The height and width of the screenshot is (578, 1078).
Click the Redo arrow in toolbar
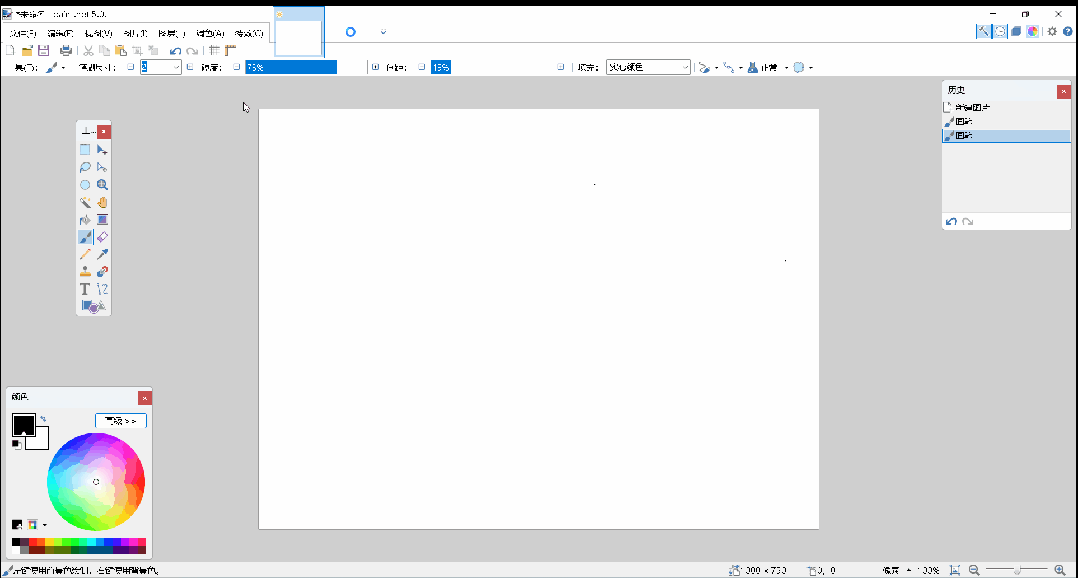coord(192,50)
